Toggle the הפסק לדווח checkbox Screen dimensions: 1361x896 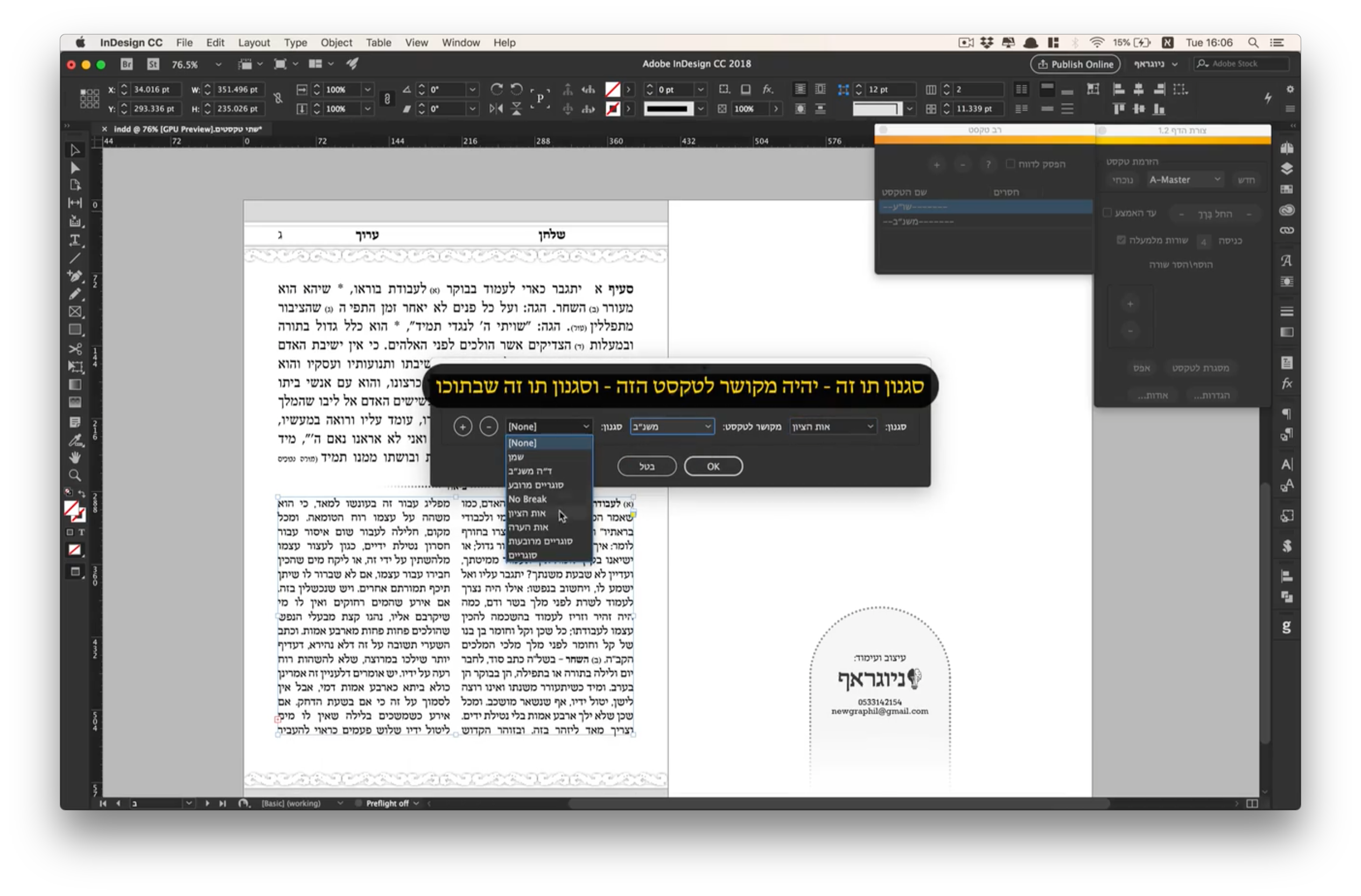(x=1010, y=164)
